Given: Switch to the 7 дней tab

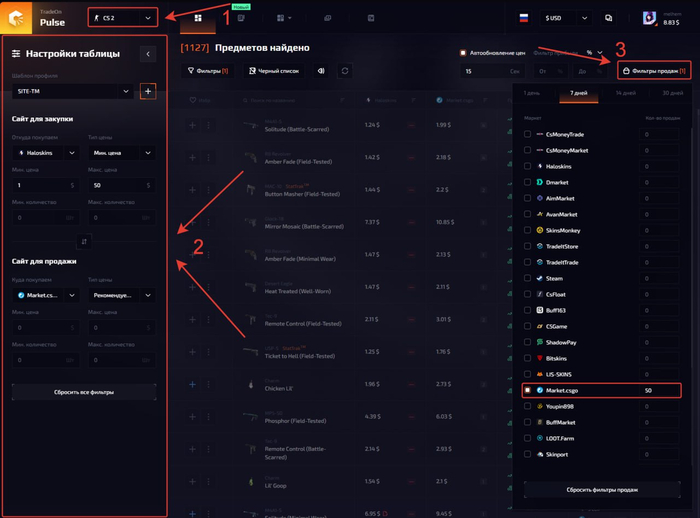Looking at the screenshot, I should (x=578, y=93).
